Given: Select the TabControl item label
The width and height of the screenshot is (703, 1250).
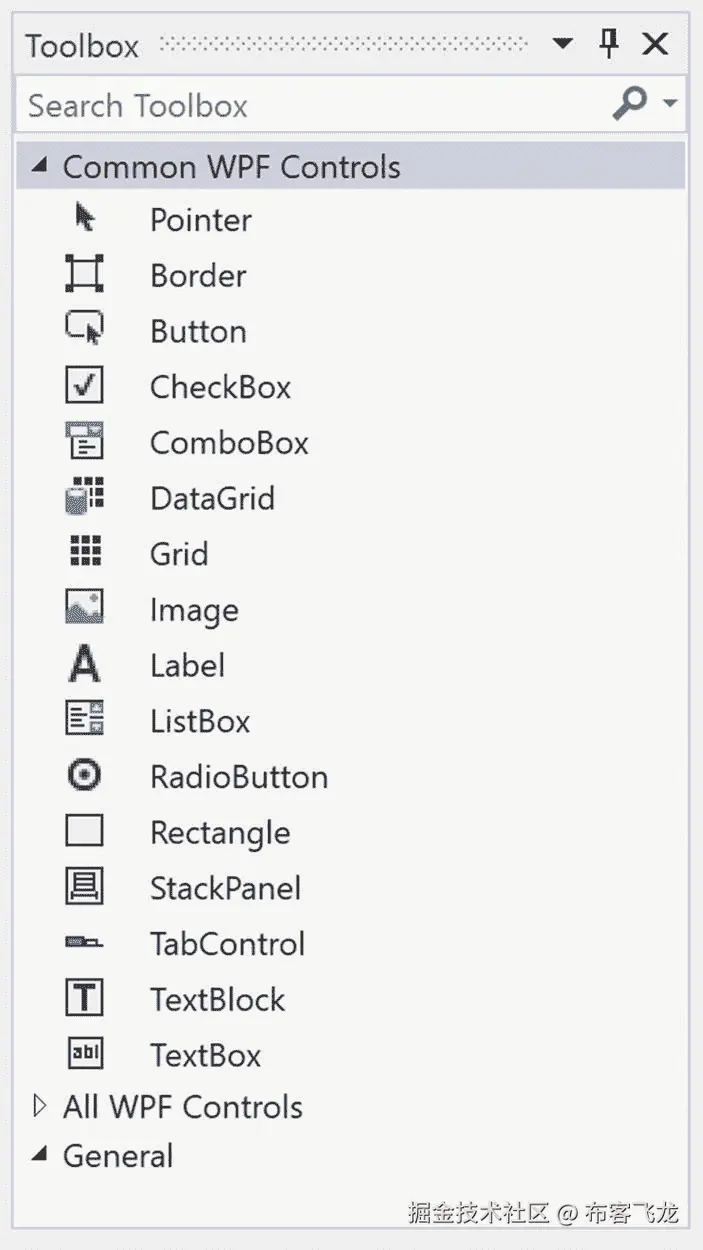Looking at the screenshot, I should point(227,944).
